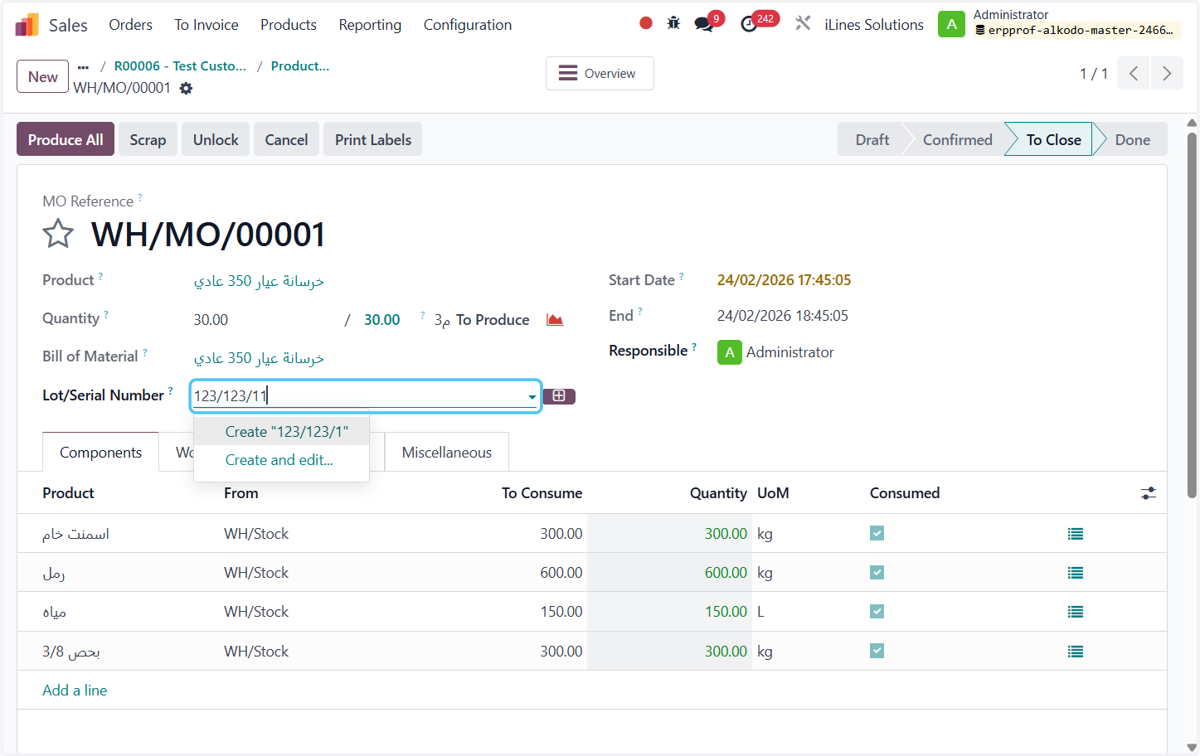This screenshot has width=1200, height=756.
Task: Click quantity 150.00 for مياه
Action: (x=725, y=612)
